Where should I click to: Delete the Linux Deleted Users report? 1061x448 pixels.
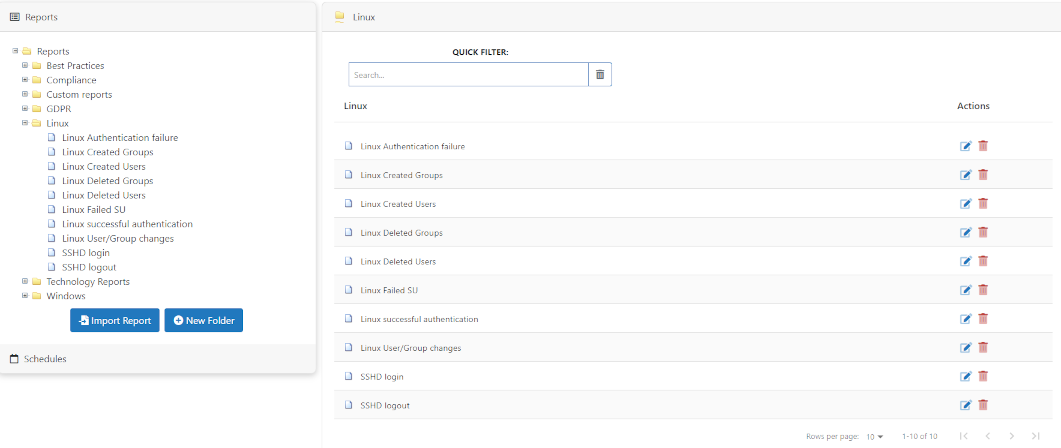point(983,261)
